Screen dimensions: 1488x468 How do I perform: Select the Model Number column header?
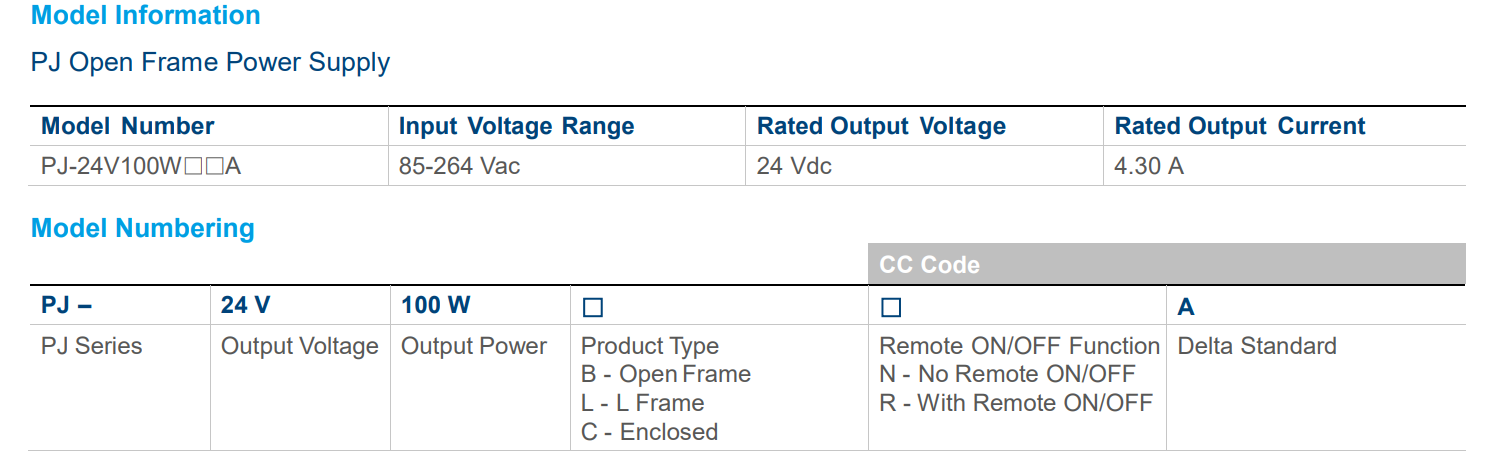click(x=127, y=126)
